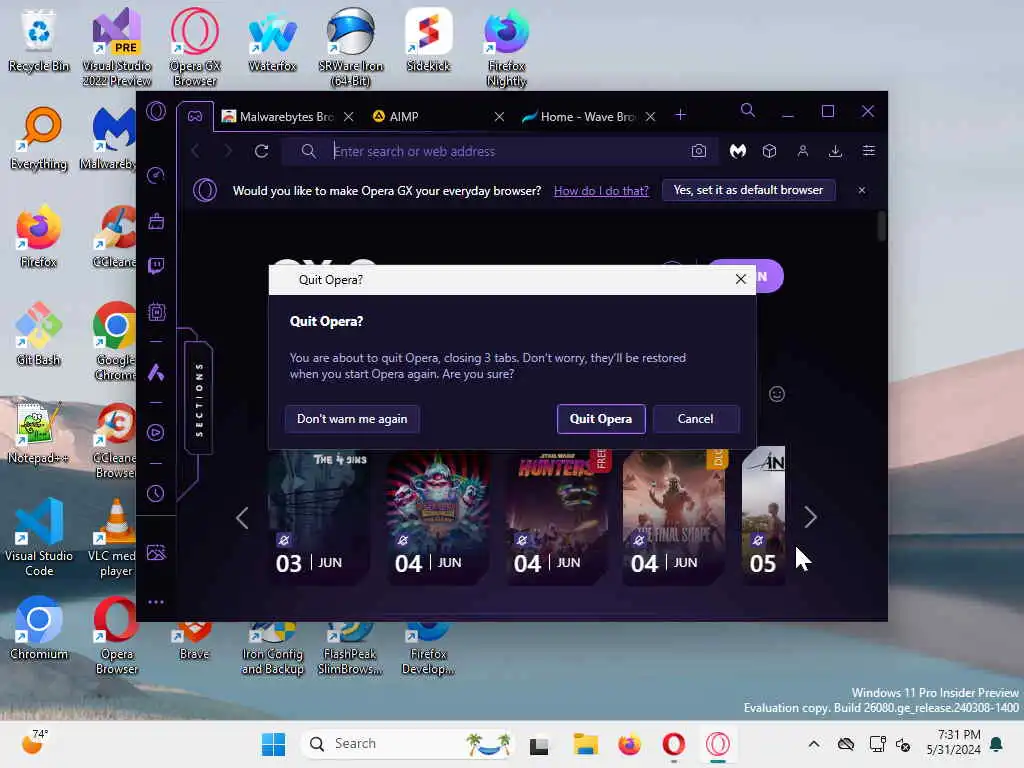The image size is (1024, 768).
Task: Open the Star Wars Hunters game card
Action: (558, 516)
